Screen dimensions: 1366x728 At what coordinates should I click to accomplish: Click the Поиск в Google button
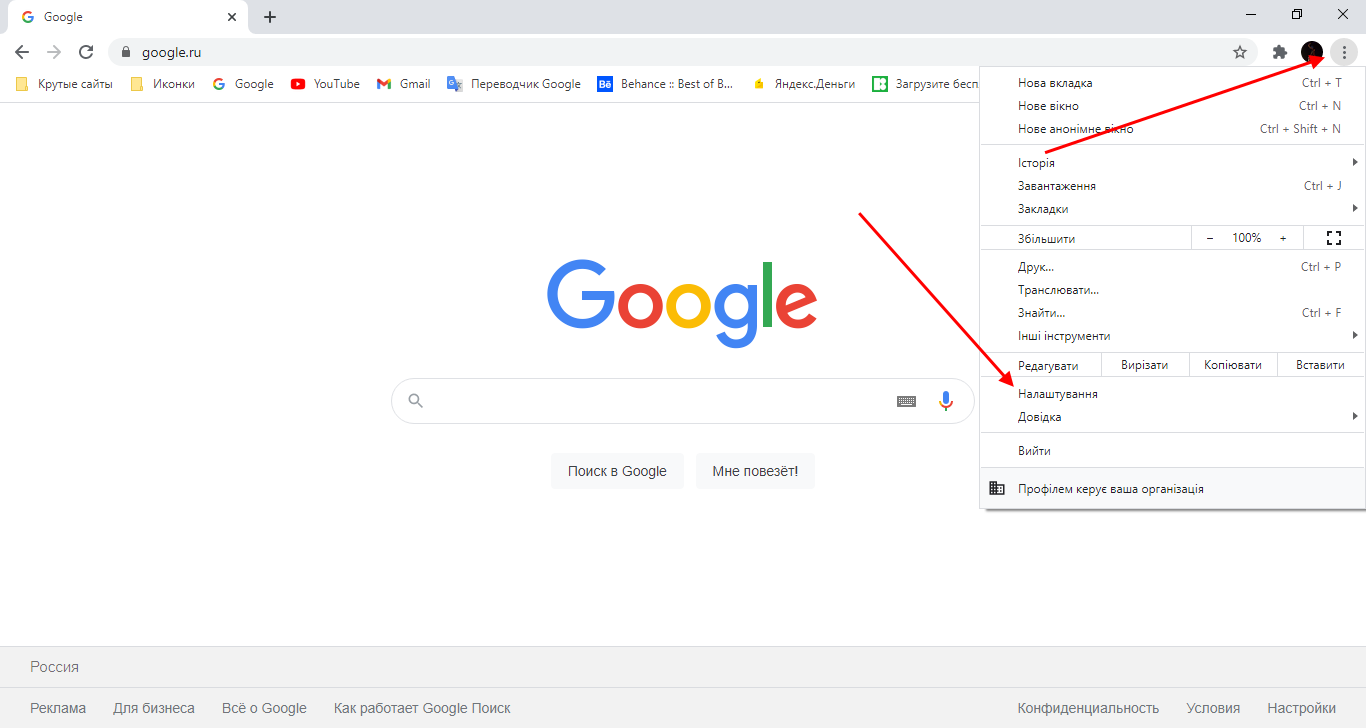617,471
